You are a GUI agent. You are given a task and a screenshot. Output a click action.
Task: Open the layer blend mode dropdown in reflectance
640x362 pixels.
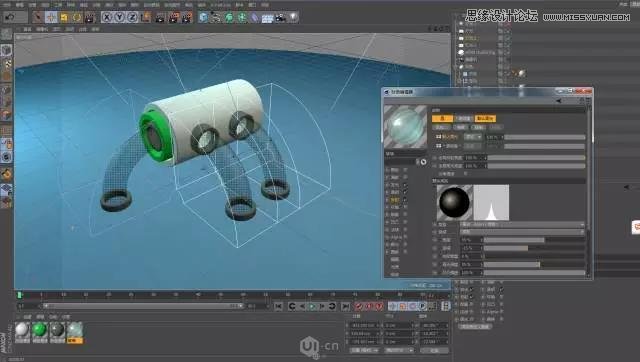473,137
